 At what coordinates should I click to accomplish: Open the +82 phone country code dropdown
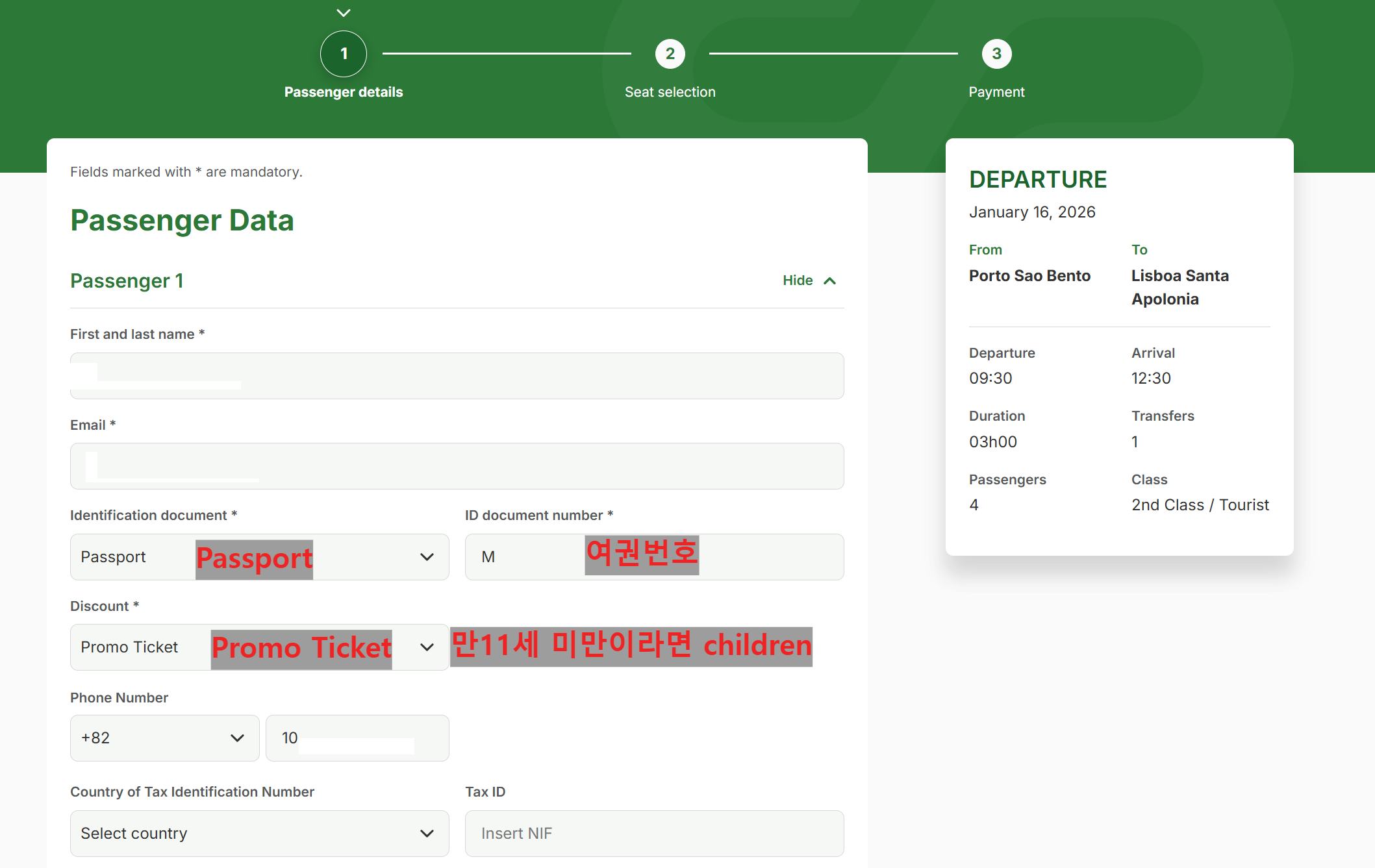[164, 738]
